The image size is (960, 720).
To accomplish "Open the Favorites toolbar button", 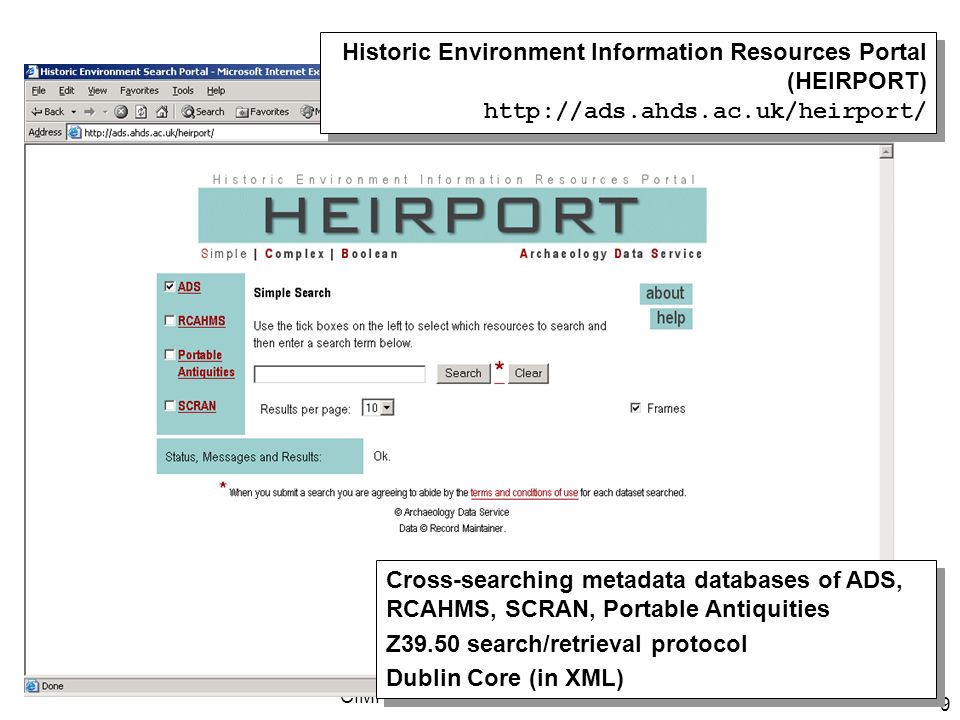I will tap(263, 111).
